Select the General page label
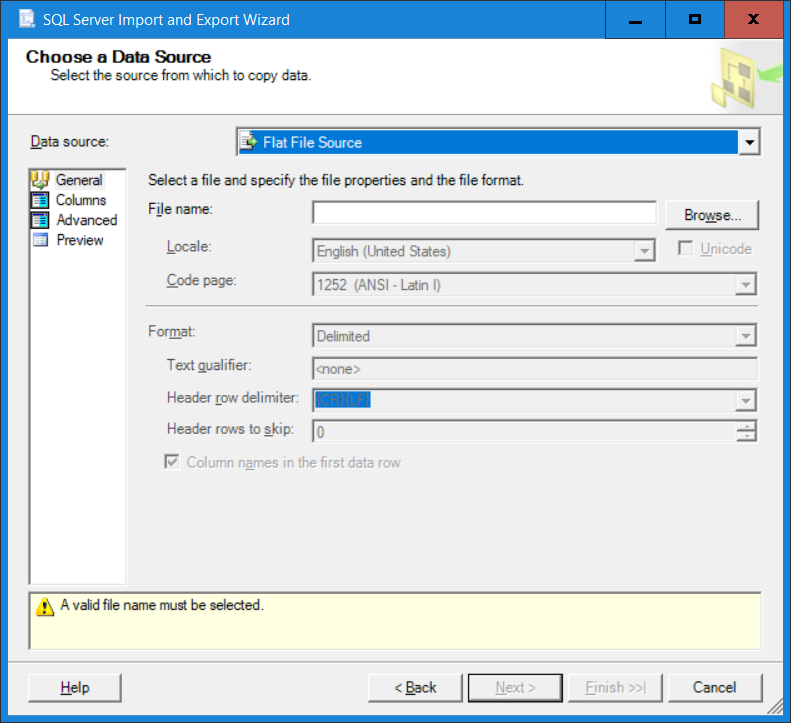This screenshot has height=723, width=791. (x=79, y=180)
